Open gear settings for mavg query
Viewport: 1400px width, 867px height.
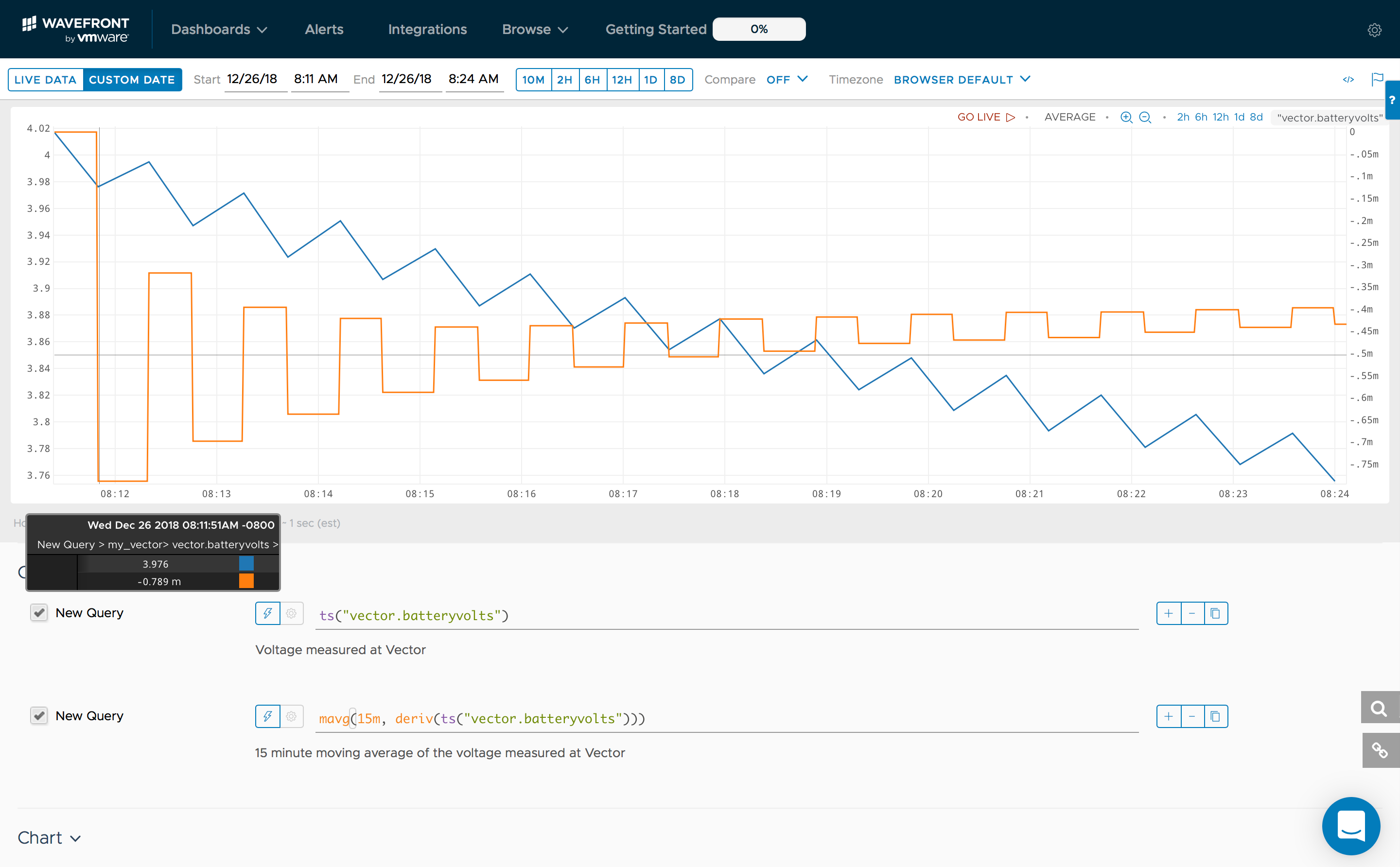click(x=291, y=716)
